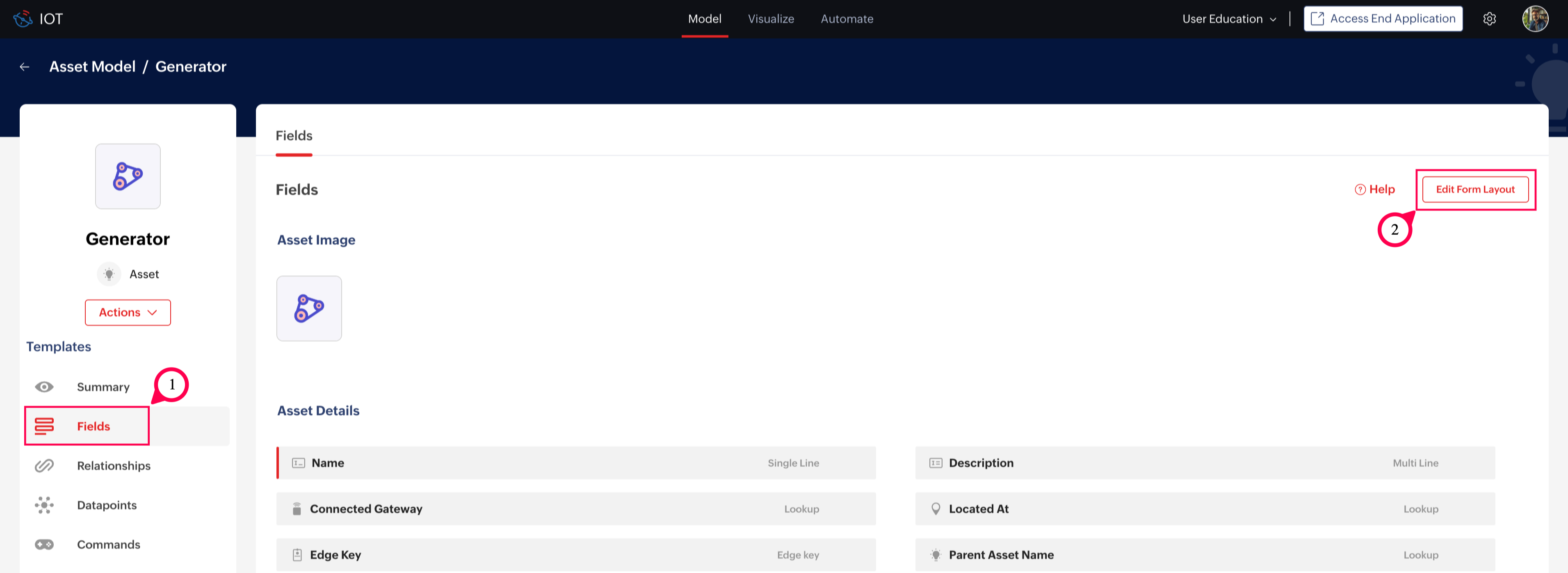Expand the Actions dropdown

128,312
